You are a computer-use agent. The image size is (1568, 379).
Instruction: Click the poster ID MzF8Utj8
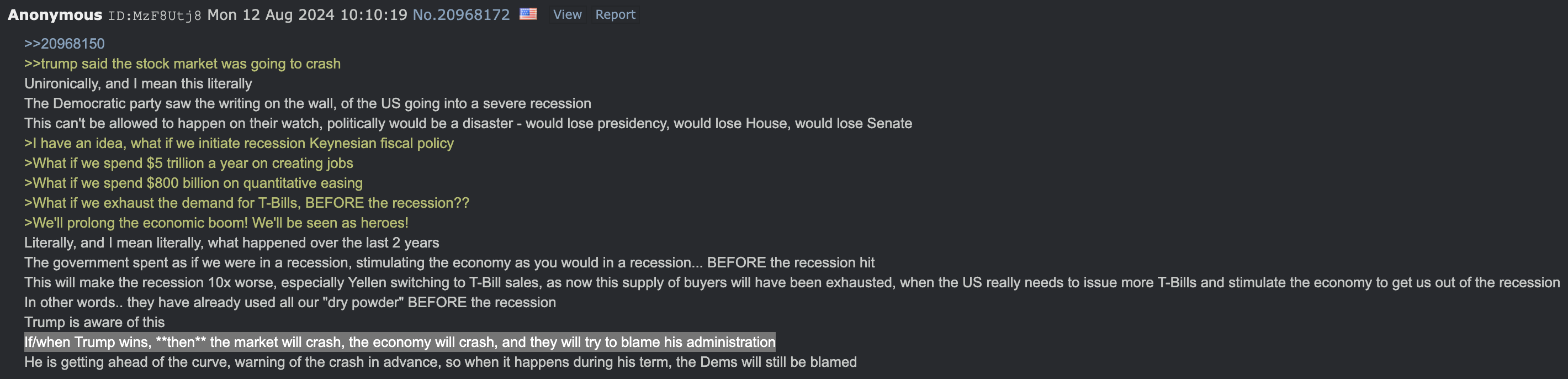tap(155, 16)
